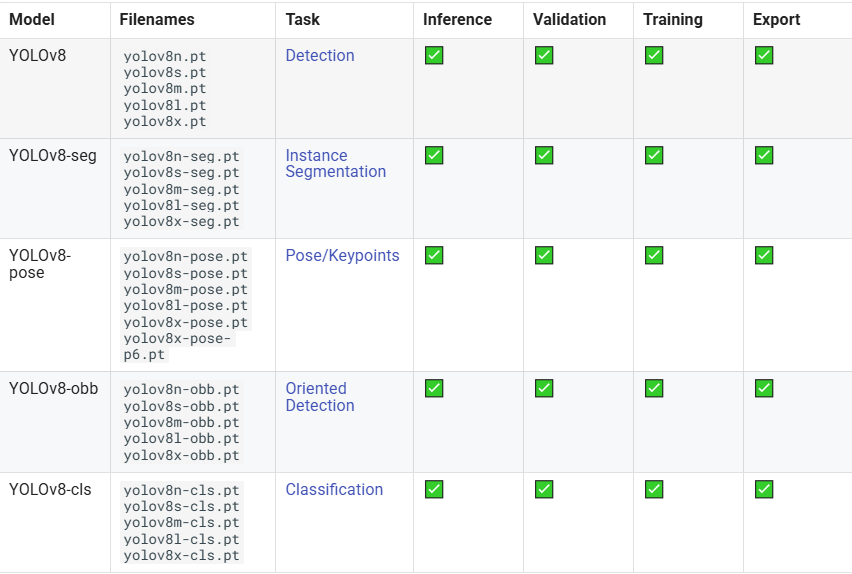Click the Filenames column header
This screenshot has height=574, width=852.
[157, 20]
